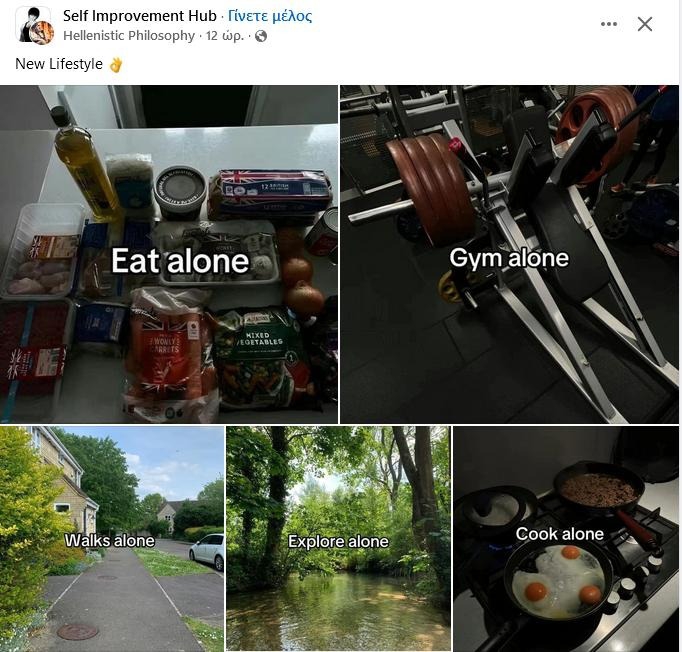
Task: Click the OK hand emoji in caption
Action: tap(116, 65)
